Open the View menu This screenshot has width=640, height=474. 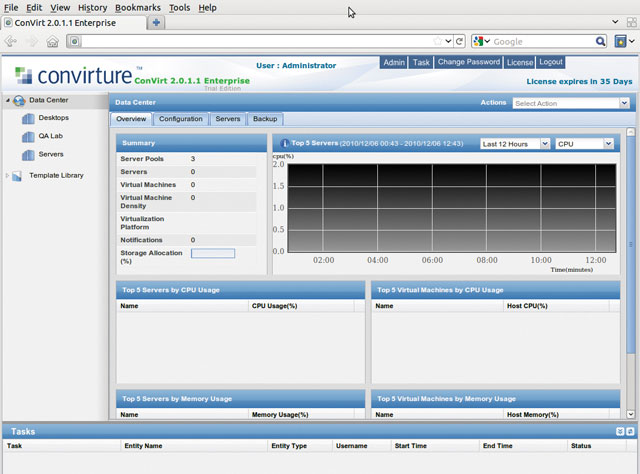coord(60,7)
